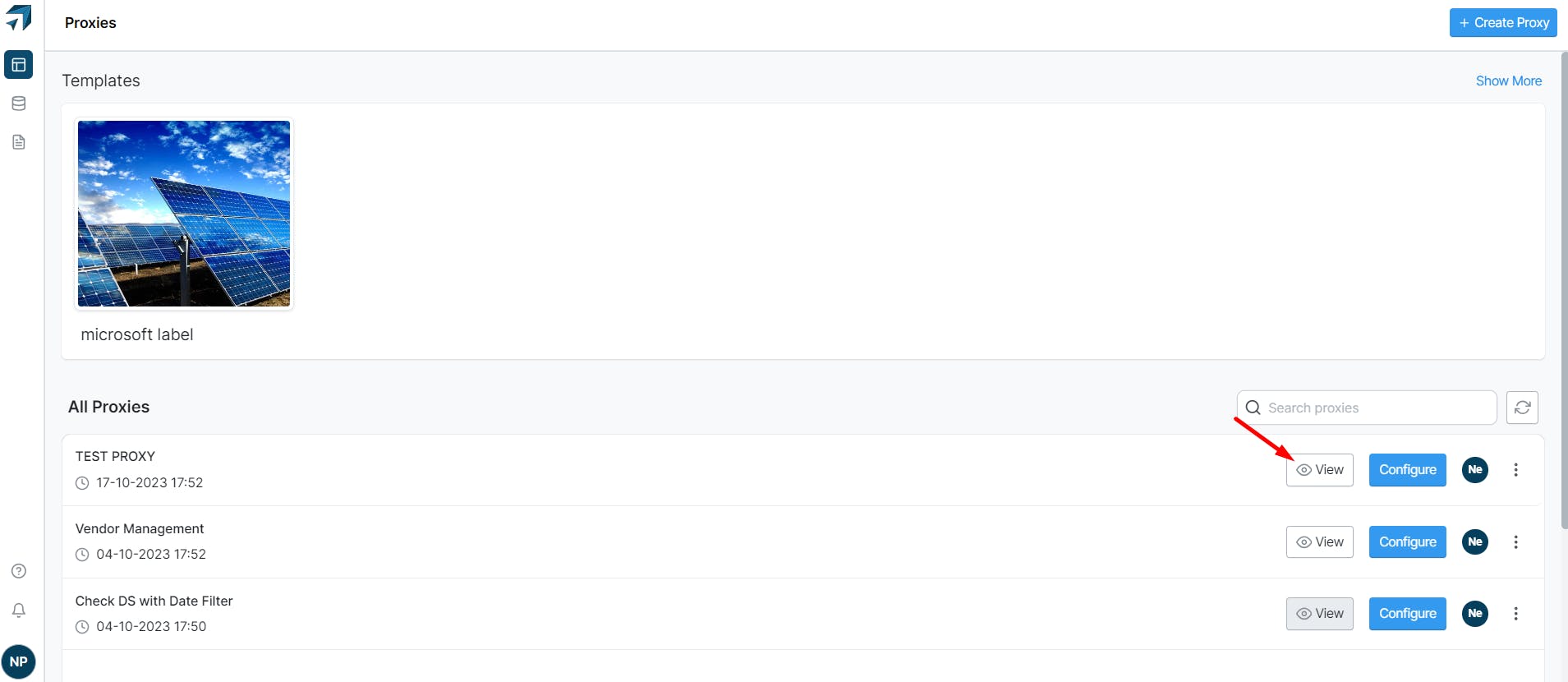The image size is (1568, 682).
Task: View Check DS with Date Filter proxy
Action: pos(1319,614)
